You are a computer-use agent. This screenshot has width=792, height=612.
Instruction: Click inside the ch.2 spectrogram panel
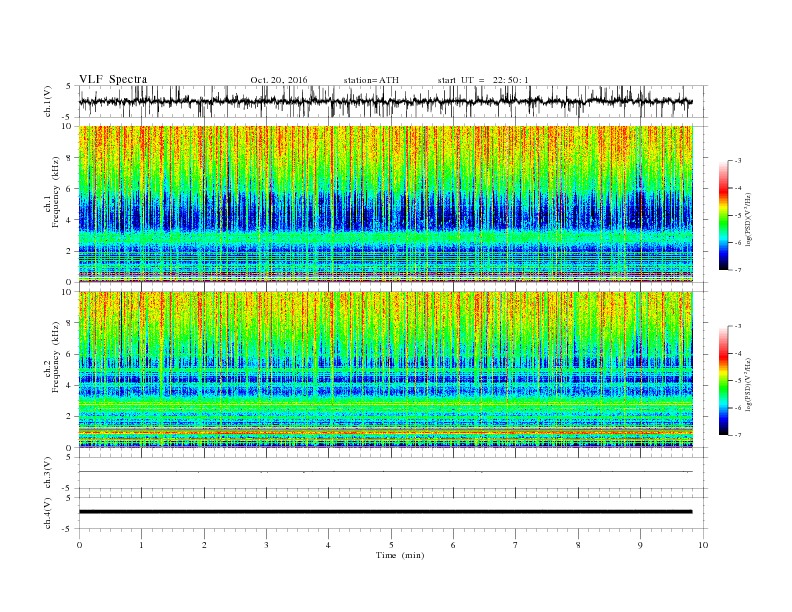click(x=386, y=369)
